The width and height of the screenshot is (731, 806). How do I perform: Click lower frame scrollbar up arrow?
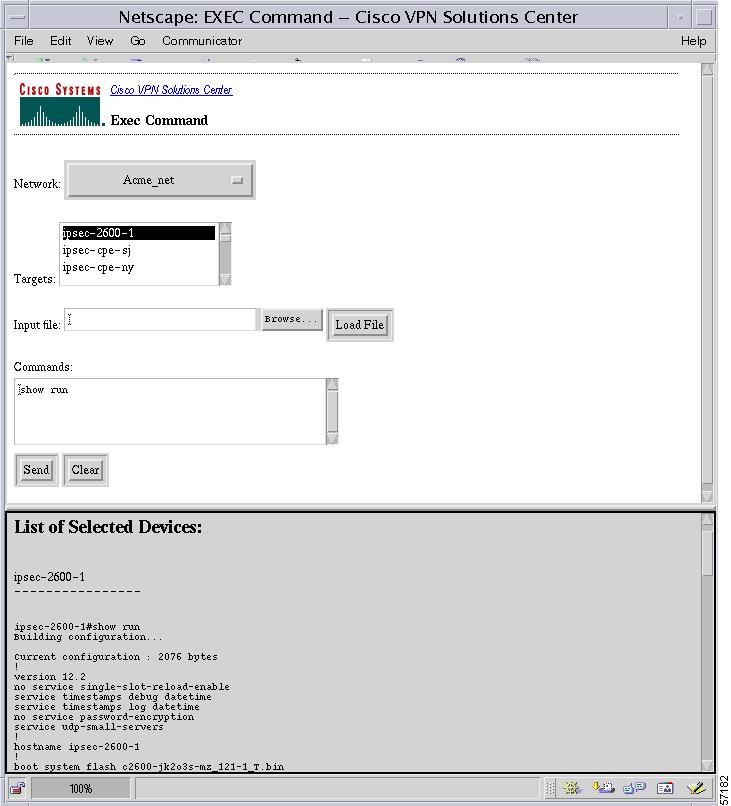point(707,520)
